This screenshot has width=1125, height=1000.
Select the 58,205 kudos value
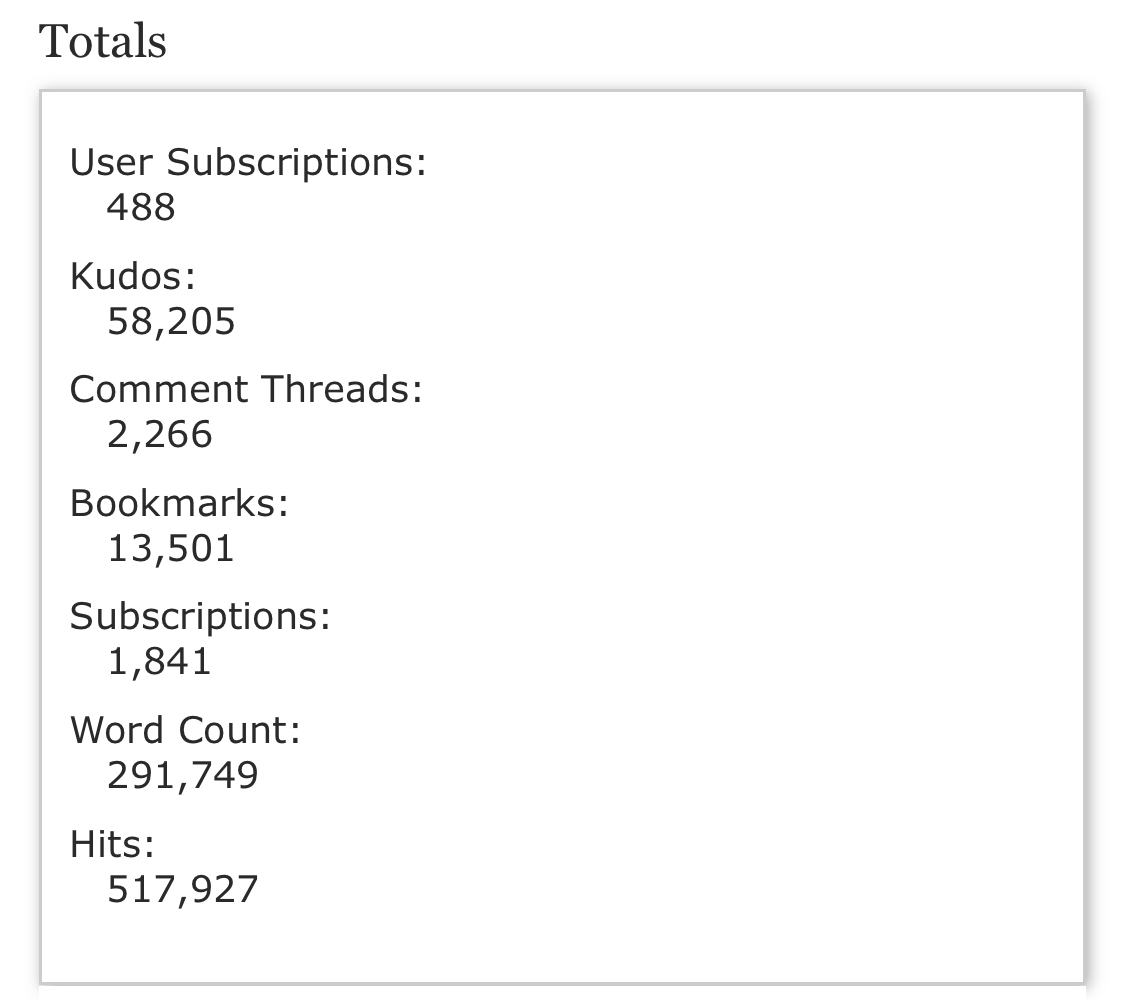(171, 321)
